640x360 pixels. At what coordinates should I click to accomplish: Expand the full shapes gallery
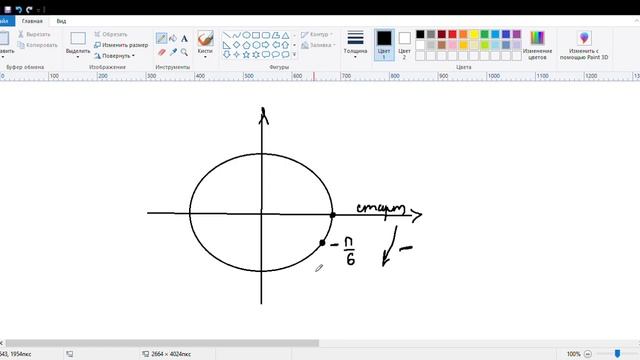coord(295,54)
